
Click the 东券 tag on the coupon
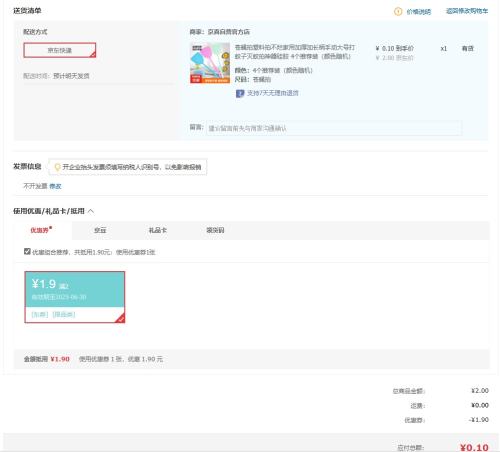point(40,314)
